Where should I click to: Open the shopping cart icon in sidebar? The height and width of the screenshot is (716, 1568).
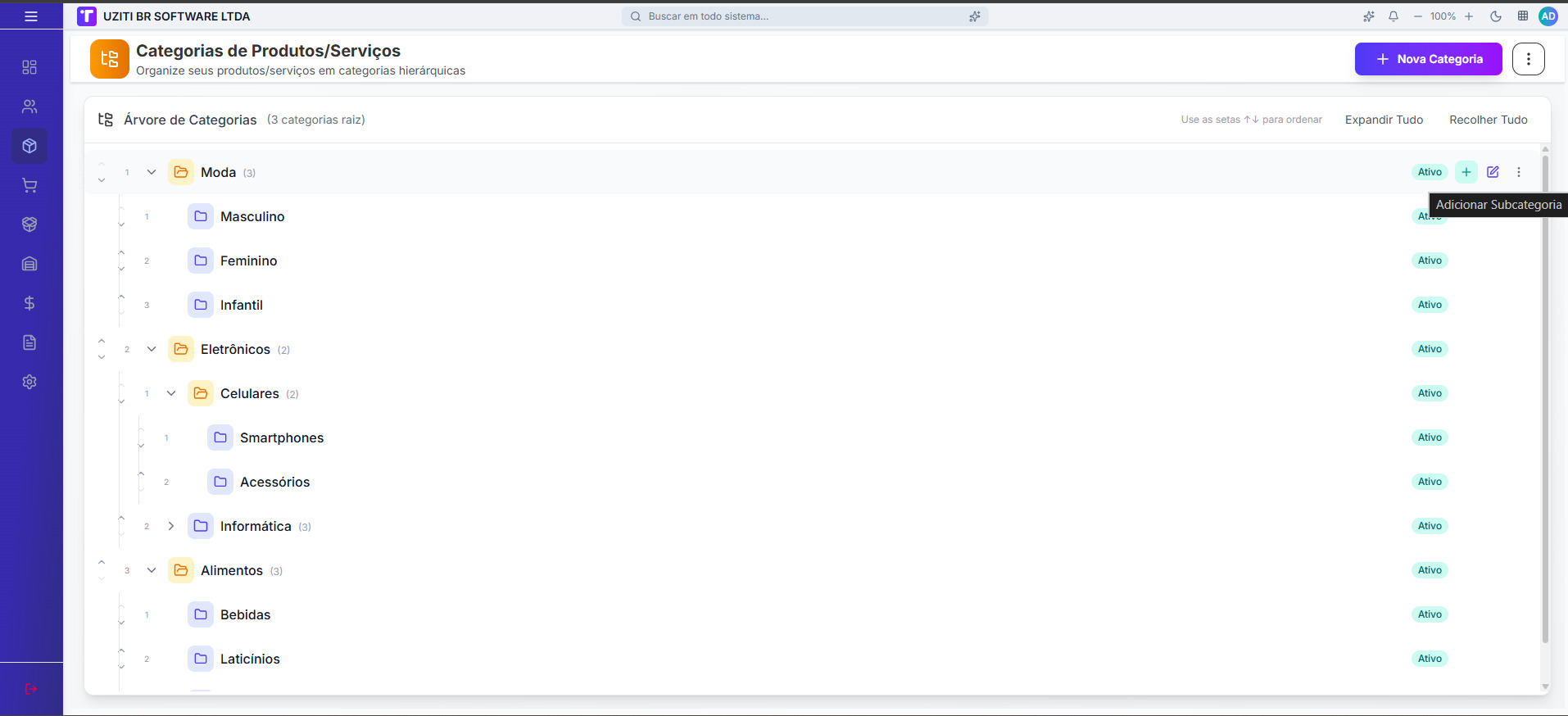coord(29,185)
